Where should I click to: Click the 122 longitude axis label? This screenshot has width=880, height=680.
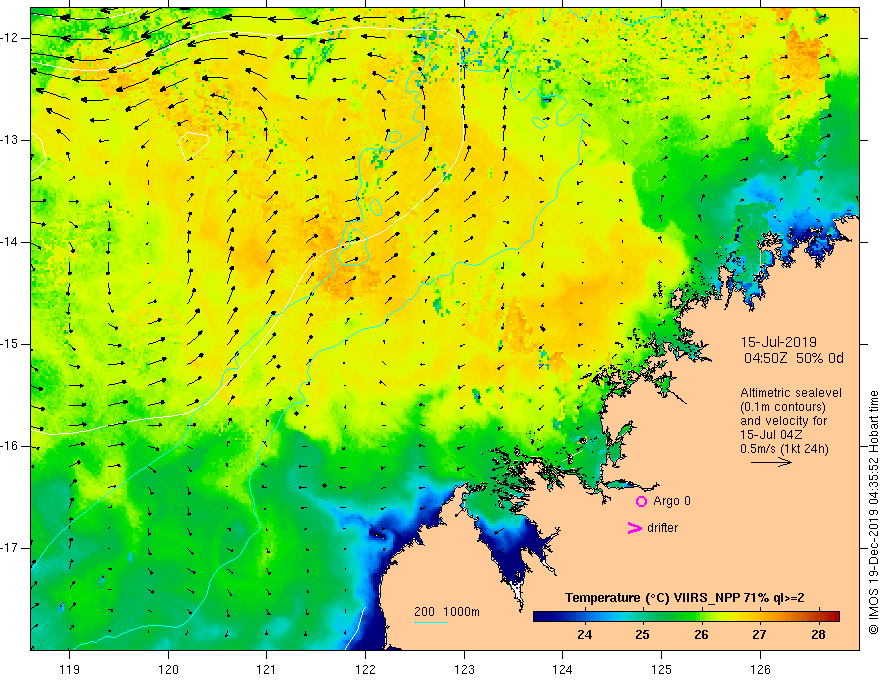(365, 669)
